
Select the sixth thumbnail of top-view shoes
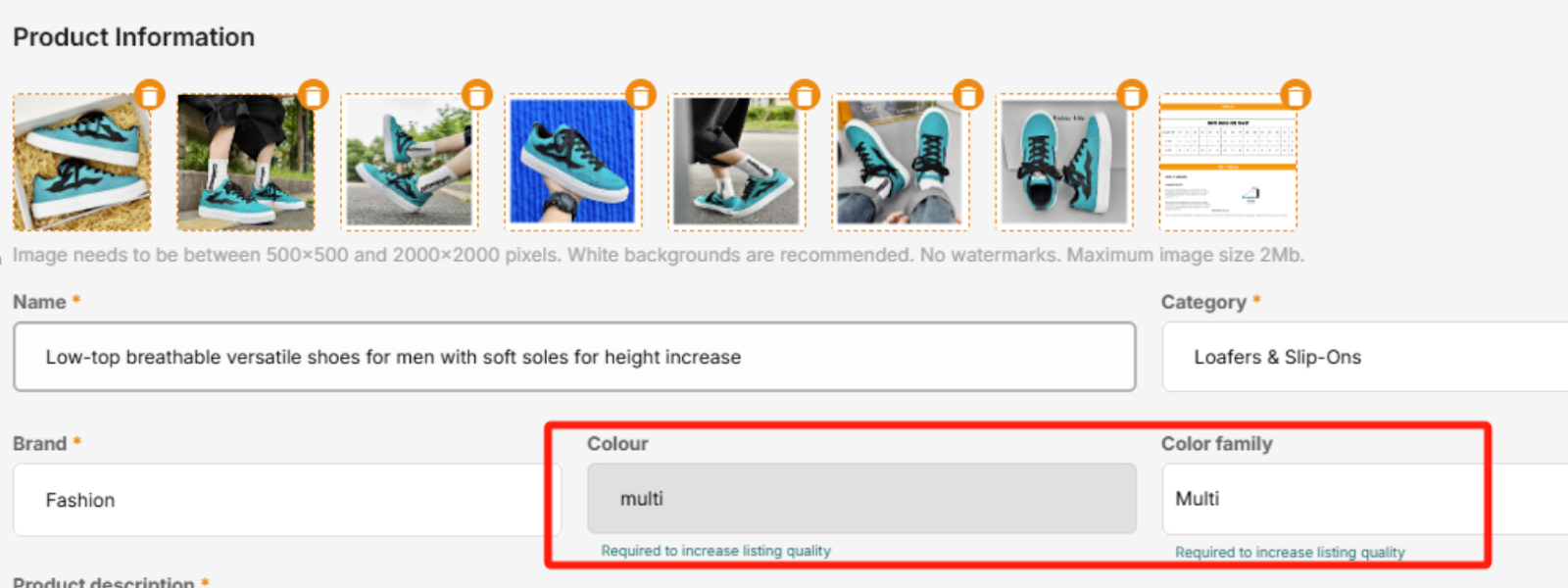pyautogui.click(x=900, y=164)
